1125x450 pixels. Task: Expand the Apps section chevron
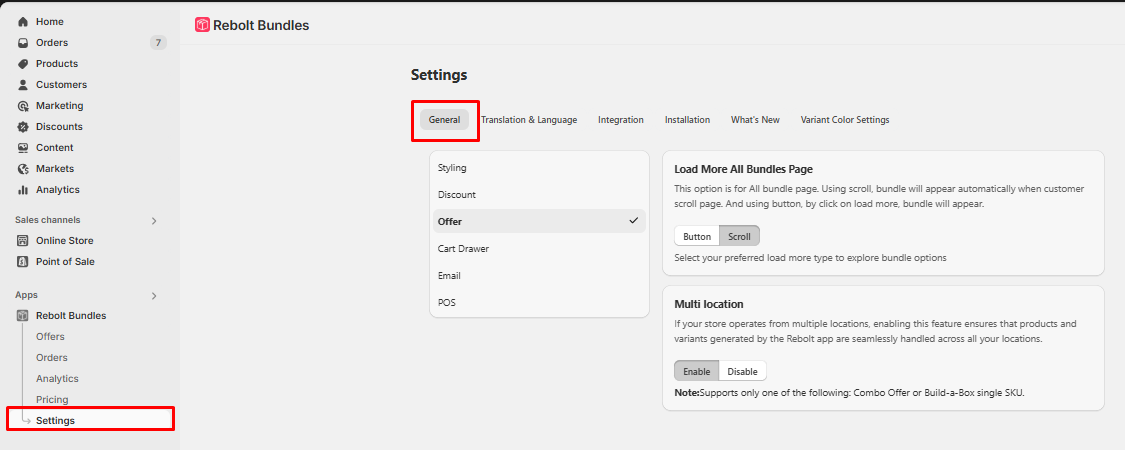[154, 295]
